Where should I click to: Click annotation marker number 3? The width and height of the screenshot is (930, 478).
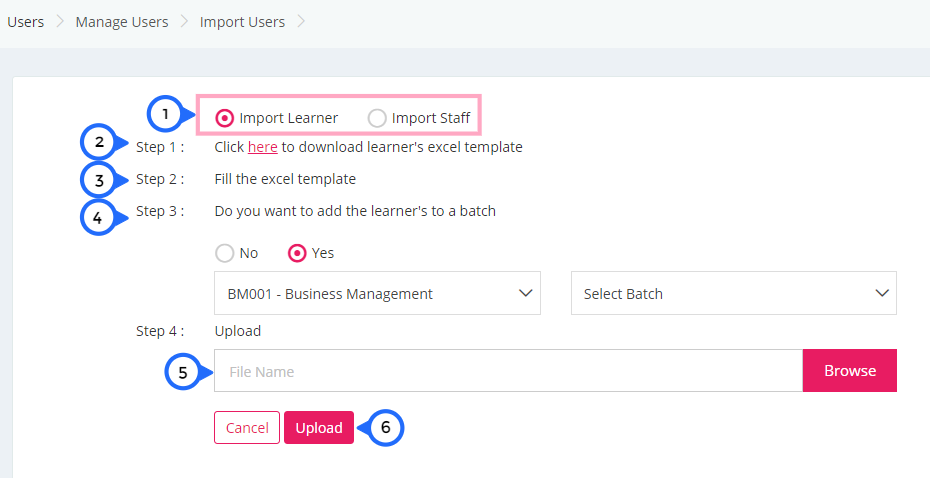pos(99,180)
